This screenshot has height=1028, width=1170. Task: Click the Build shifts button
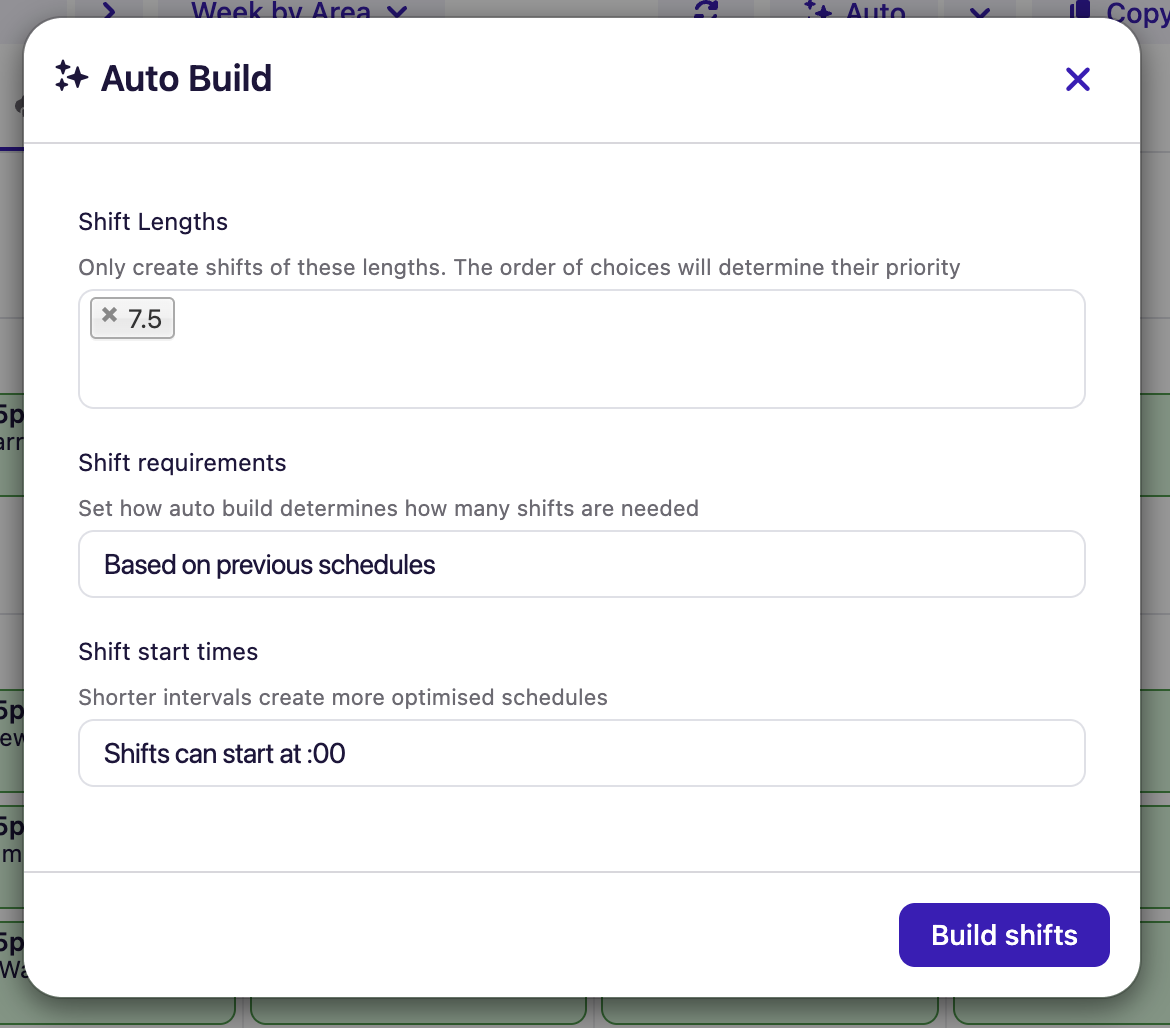(x=1003, y=934)
